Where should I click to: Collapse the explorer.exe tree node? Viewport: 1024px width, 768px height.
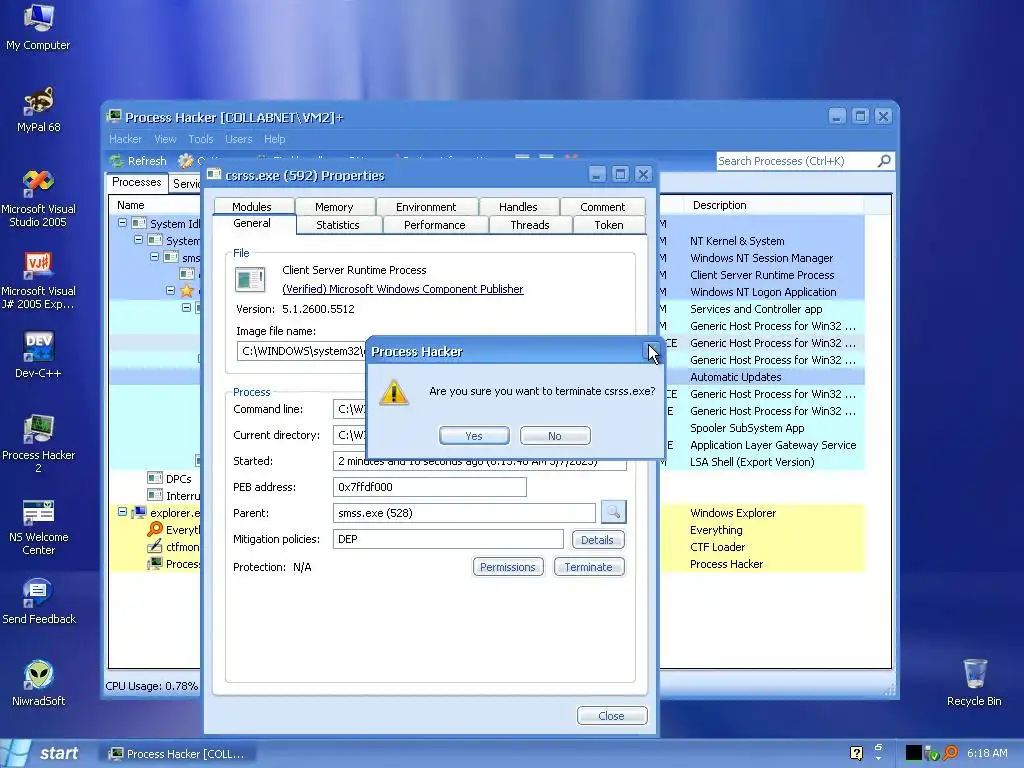click(x=122, y=513)
